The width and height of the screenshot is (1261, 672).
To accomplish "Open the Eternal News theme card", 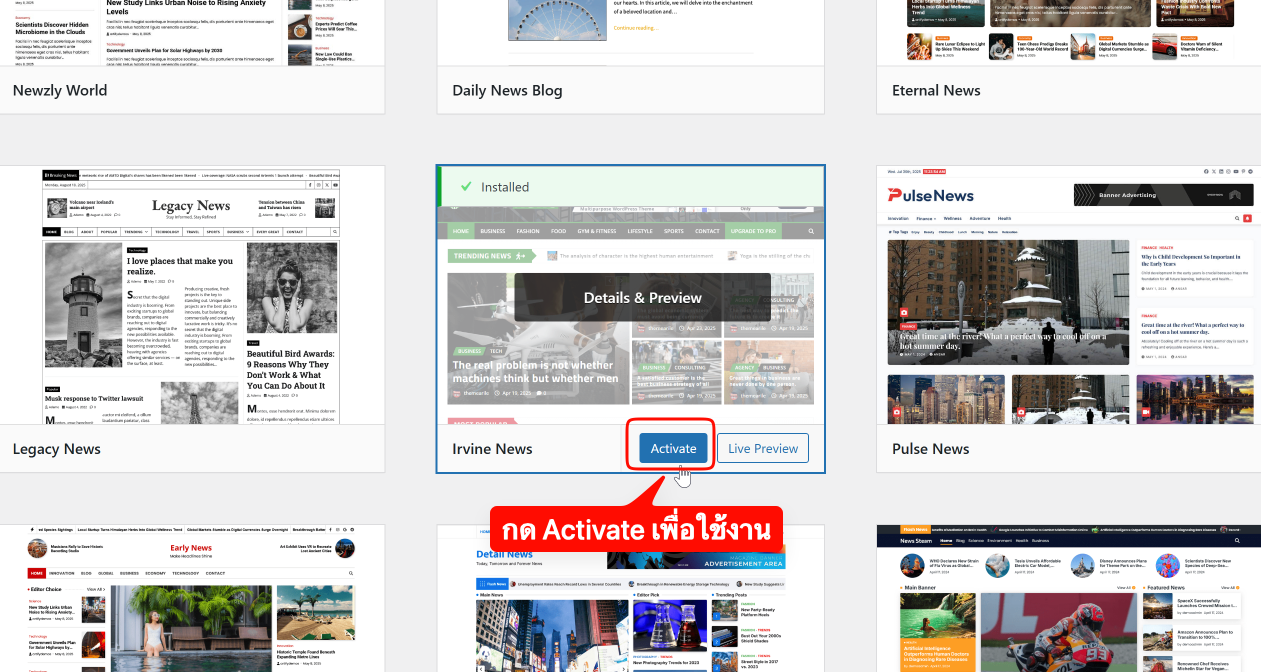I will click(x=936, y=90).
